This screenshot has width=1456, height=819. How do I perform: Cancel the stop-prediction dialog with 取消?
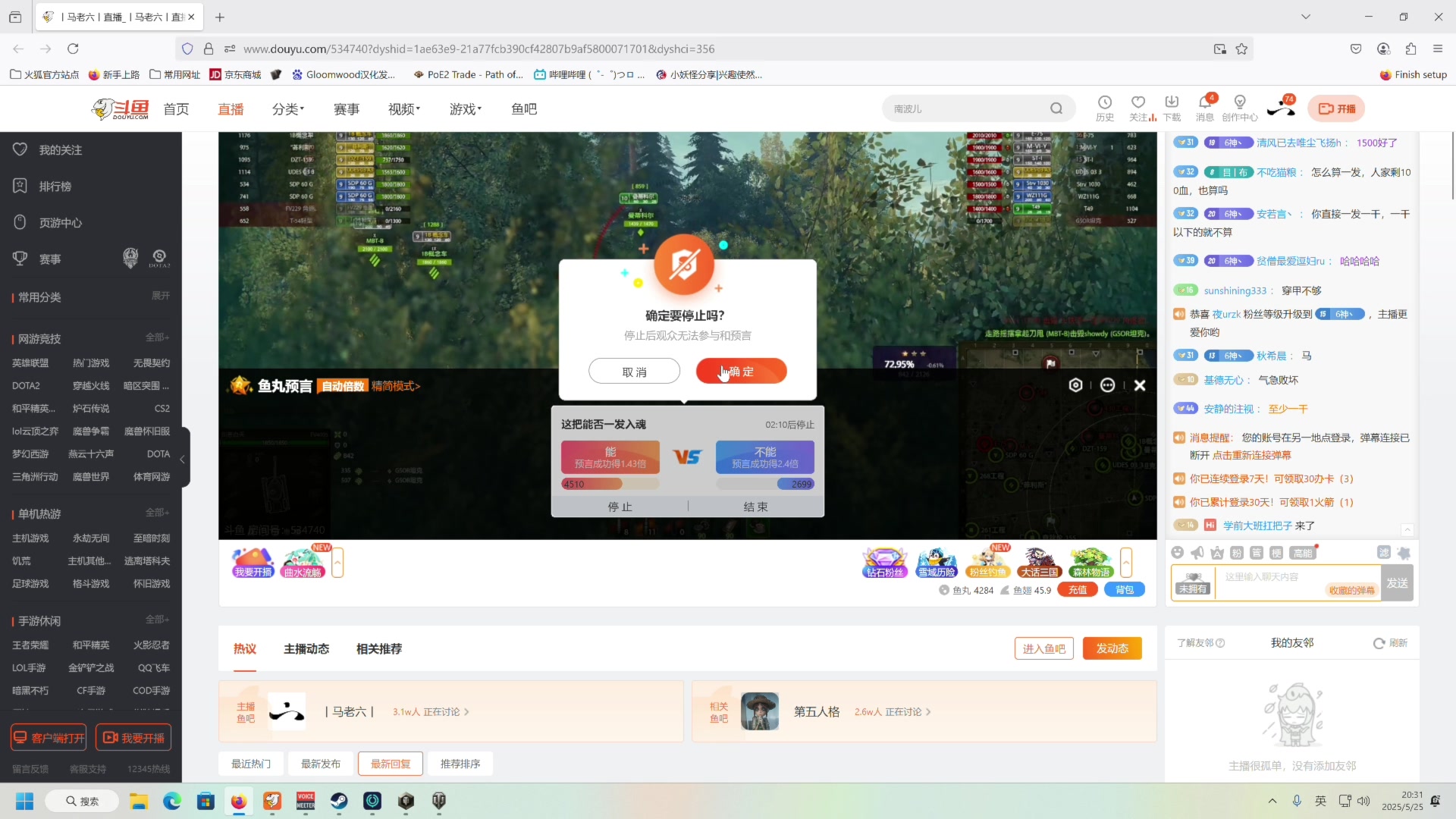pos(634,372)
